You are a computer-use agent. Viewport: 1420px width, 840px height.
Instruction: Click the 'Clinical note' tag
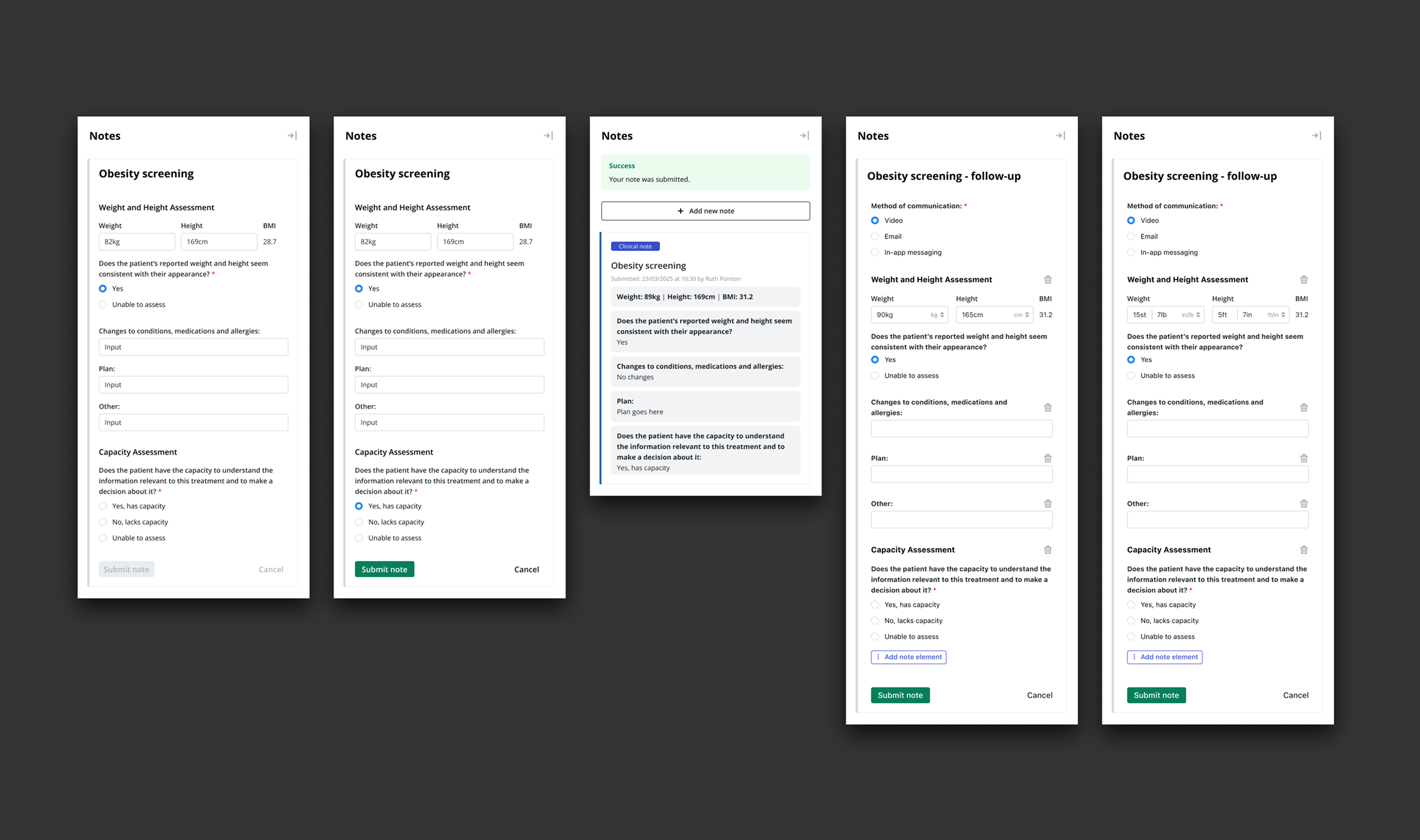click(x=635, y=246)
